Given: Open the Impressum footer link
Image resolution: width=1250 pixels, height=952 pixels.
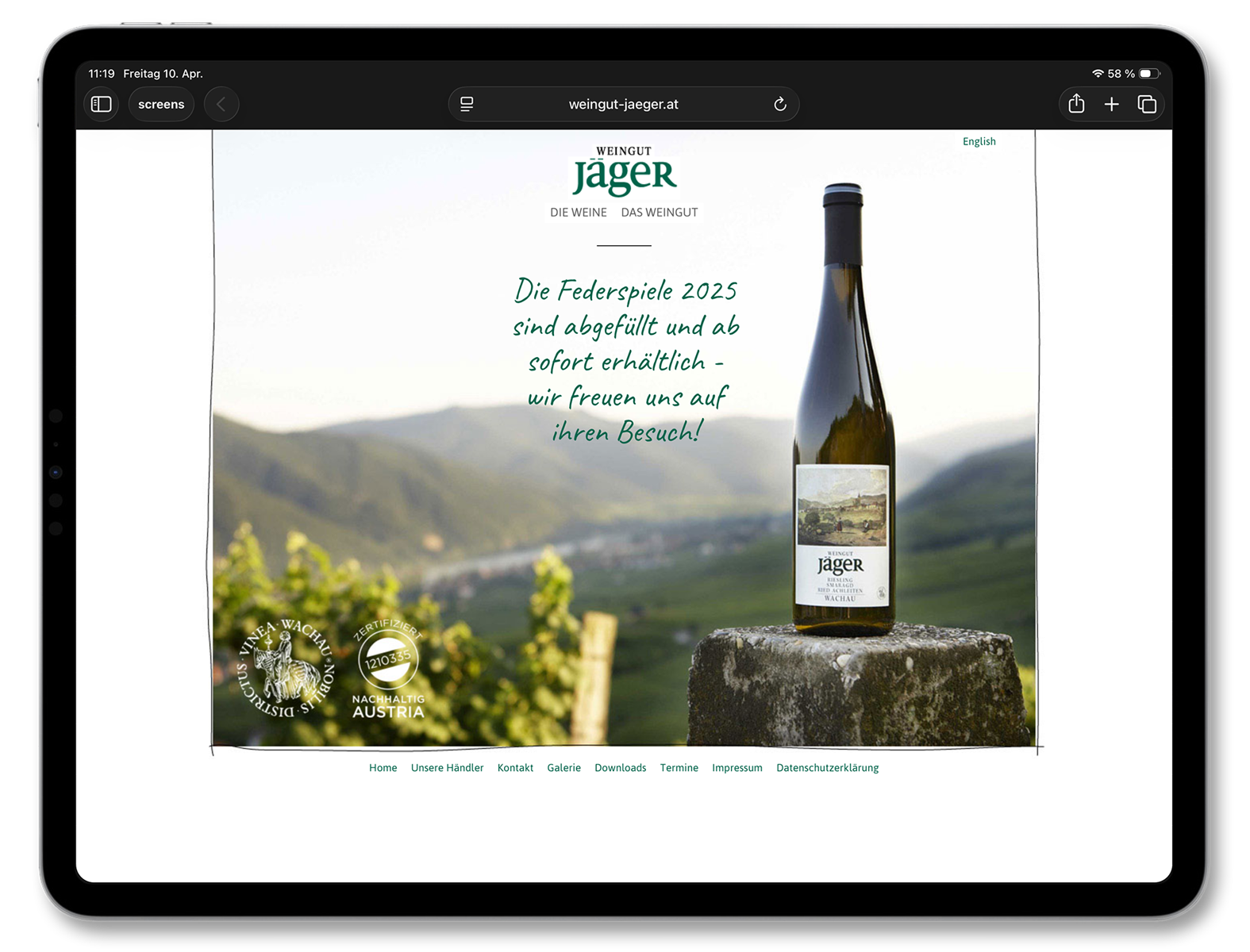Looking at the screenshot, I should tap(737, 768).
